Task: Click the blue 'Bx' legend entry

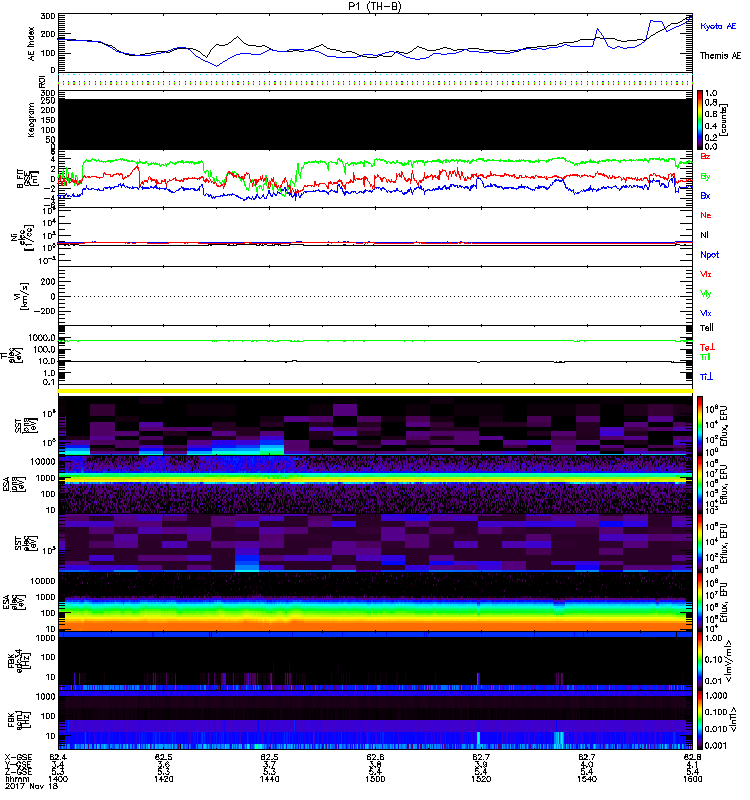Action: [706, 196]
